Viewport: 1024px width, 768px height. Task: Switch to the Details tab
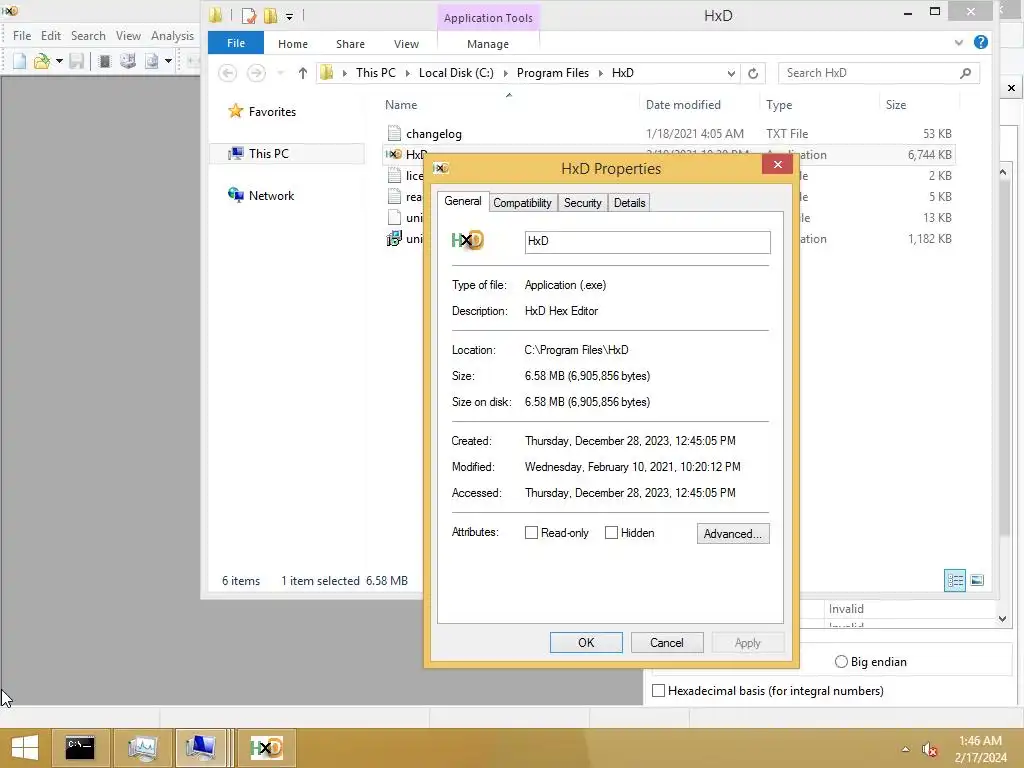coord(630,202)
